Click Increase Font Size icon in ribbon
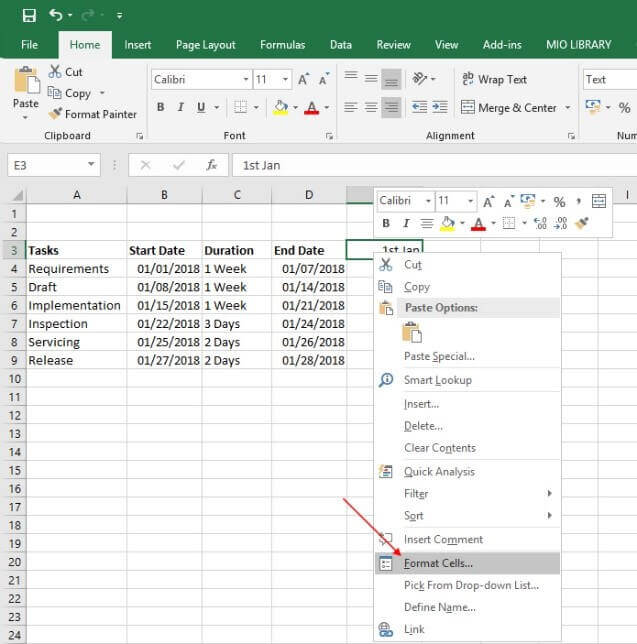The image size is (637, 644). (x=304, y=79)
